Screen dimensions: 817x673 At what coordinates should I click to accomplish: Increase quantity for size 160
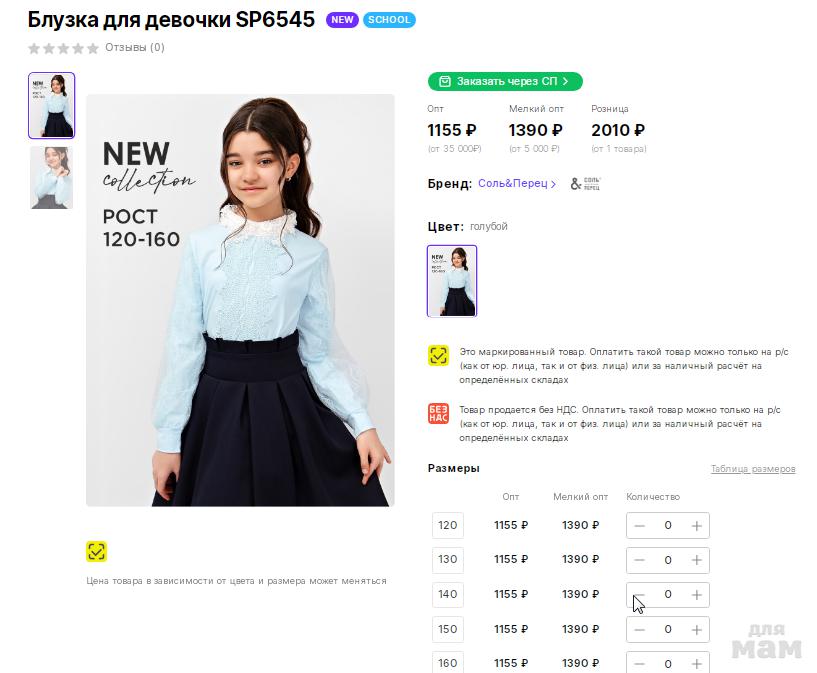pos(696,664)
